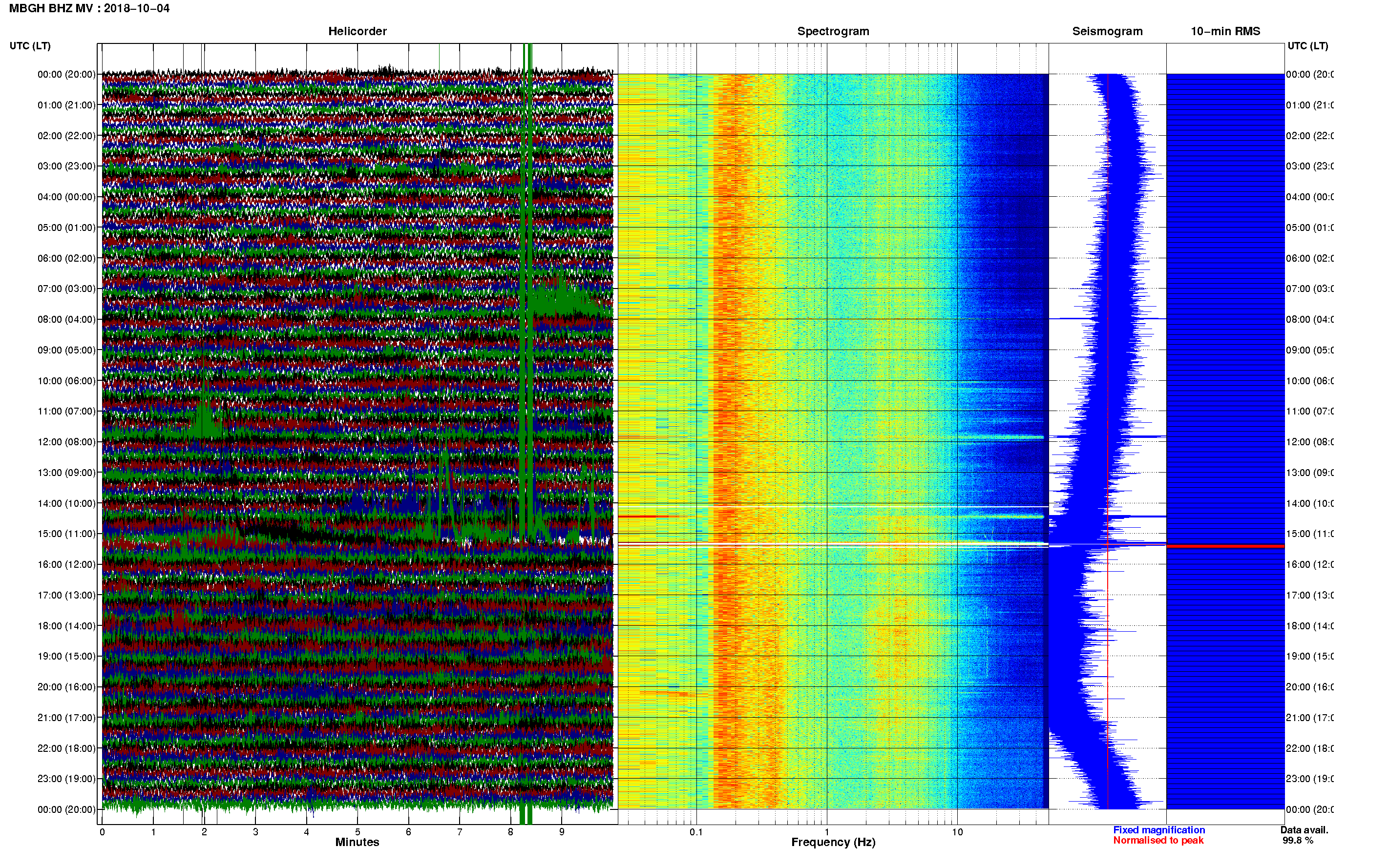Click the 0.1 frequency tick label

tap(696, 832)
